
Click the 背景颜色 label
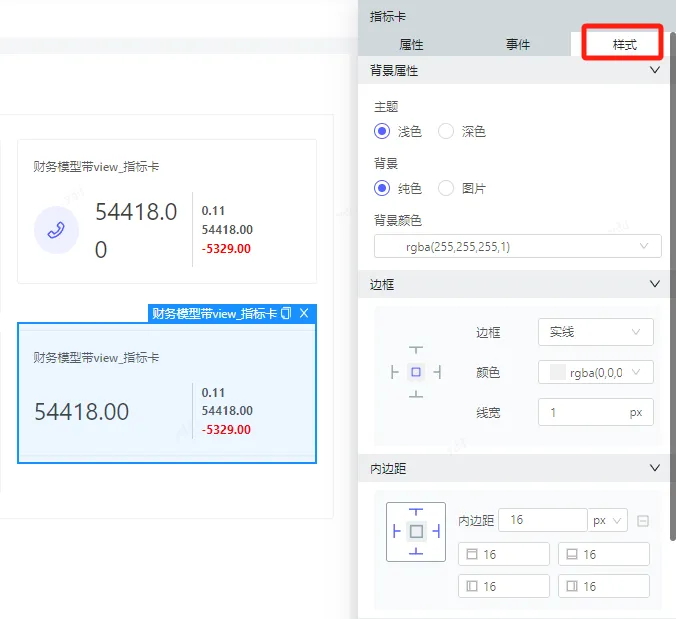[x=397, y=220]
